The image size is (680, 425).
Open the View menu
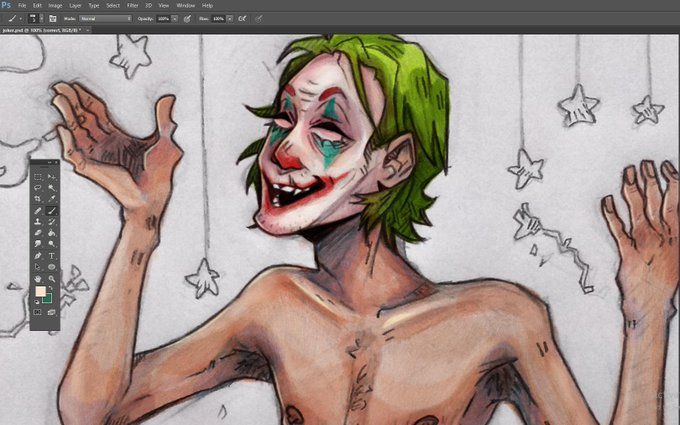(x=163, y=6)
